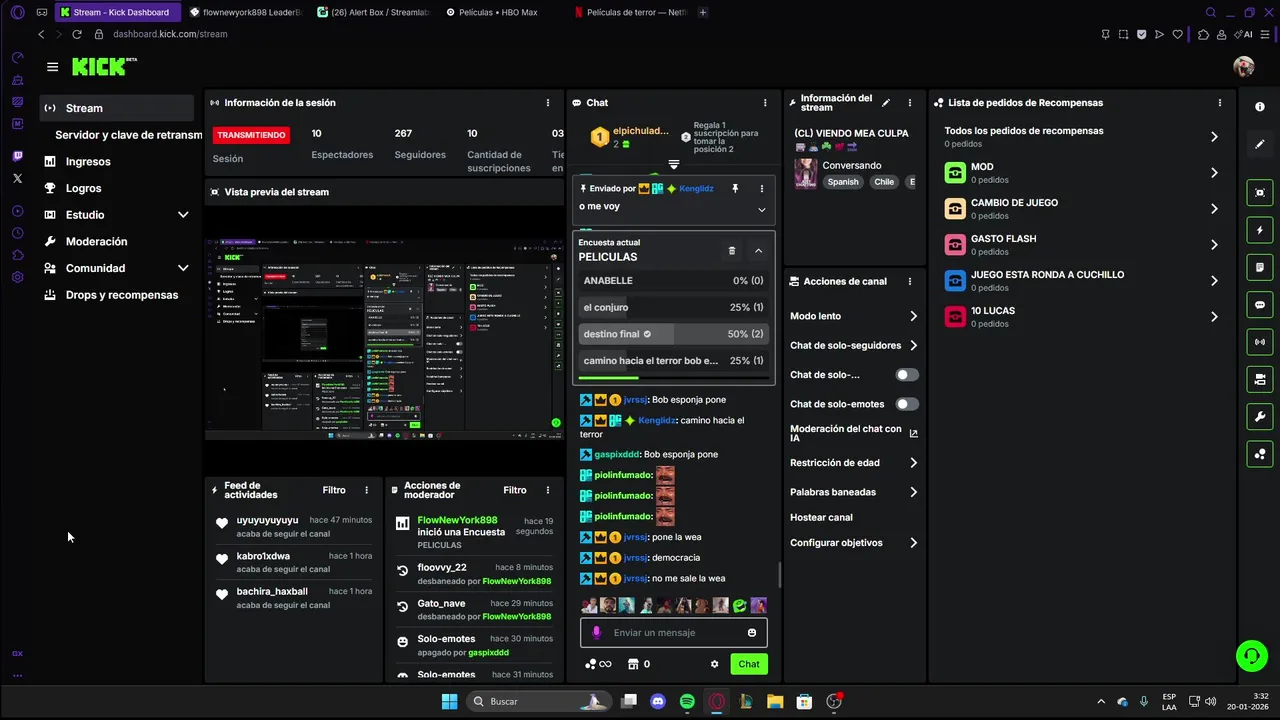This screenshot has height=720, width=1280.
Task: Open the green support headset button
Action: coord(1251,656)
